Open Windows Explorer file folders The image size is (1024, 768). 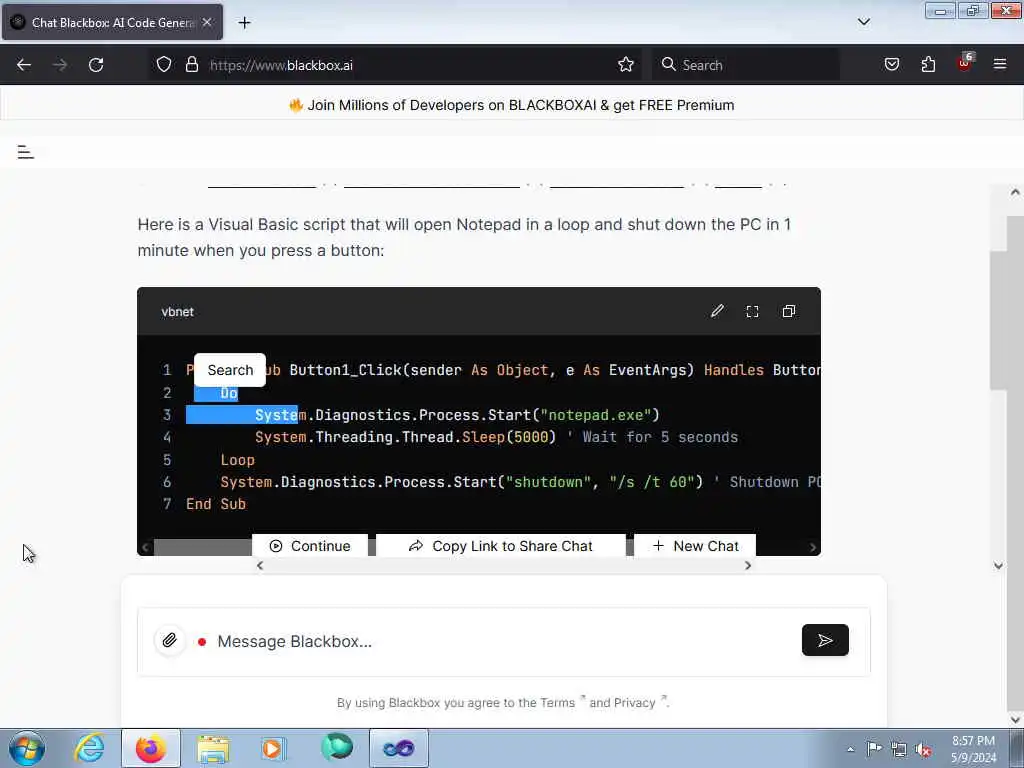[213, 748]
